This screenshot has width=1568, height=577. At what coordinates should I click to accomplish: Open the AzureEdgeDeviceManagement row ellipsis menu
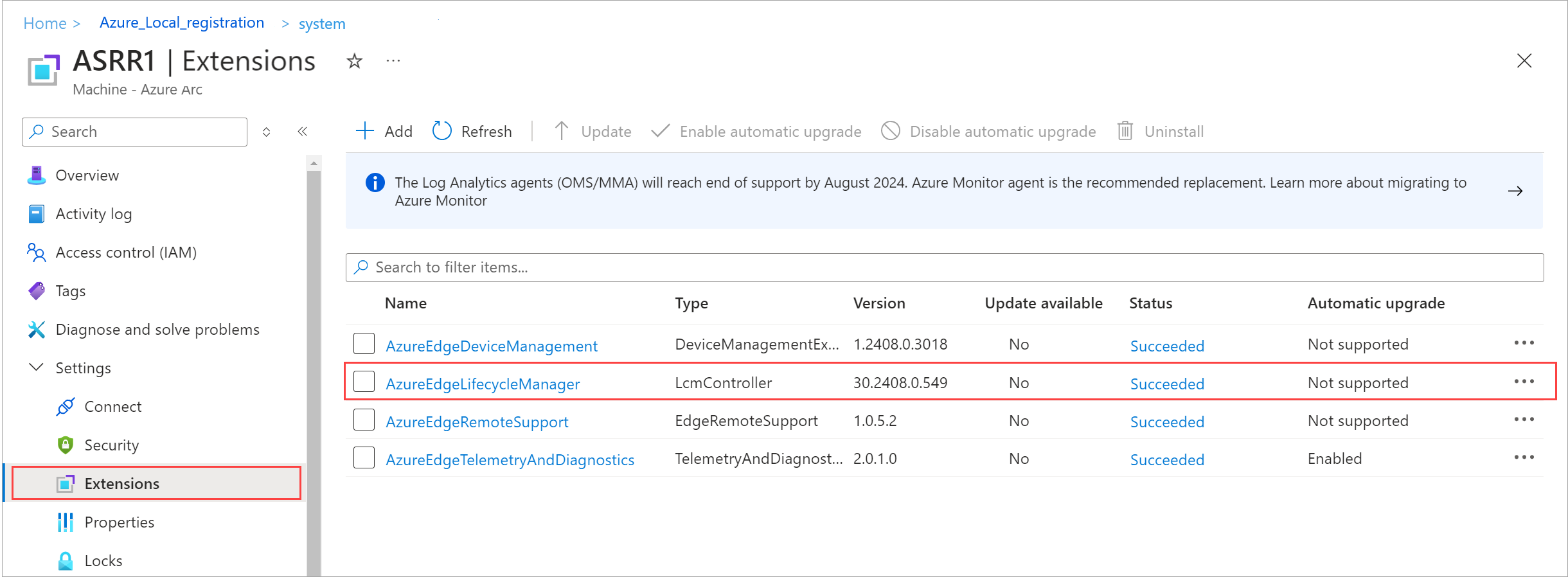1524,343
